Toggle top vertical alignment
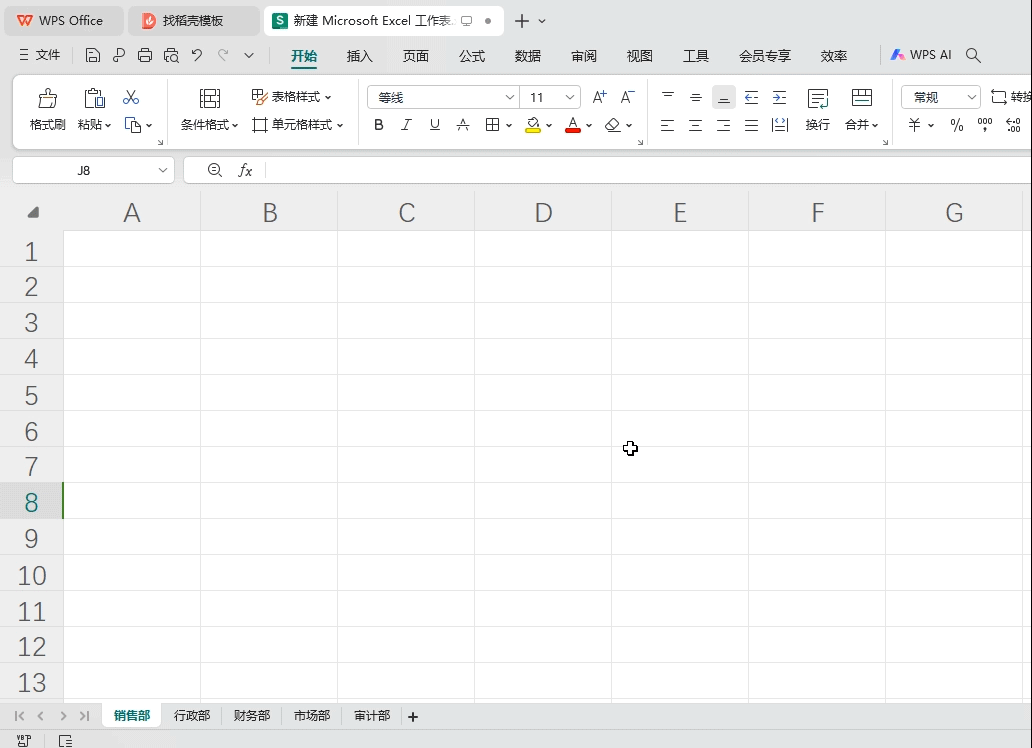1032x748 pixels. (667, 97)
